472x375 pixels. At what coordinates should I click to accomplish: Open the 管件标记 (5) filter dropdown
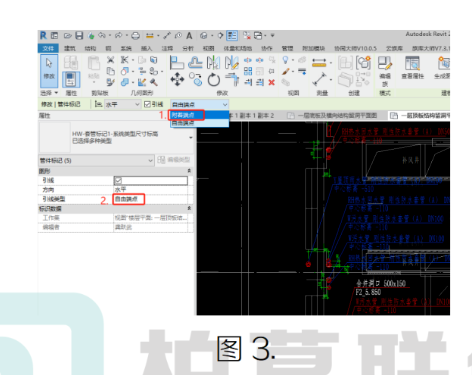point(96,160)
